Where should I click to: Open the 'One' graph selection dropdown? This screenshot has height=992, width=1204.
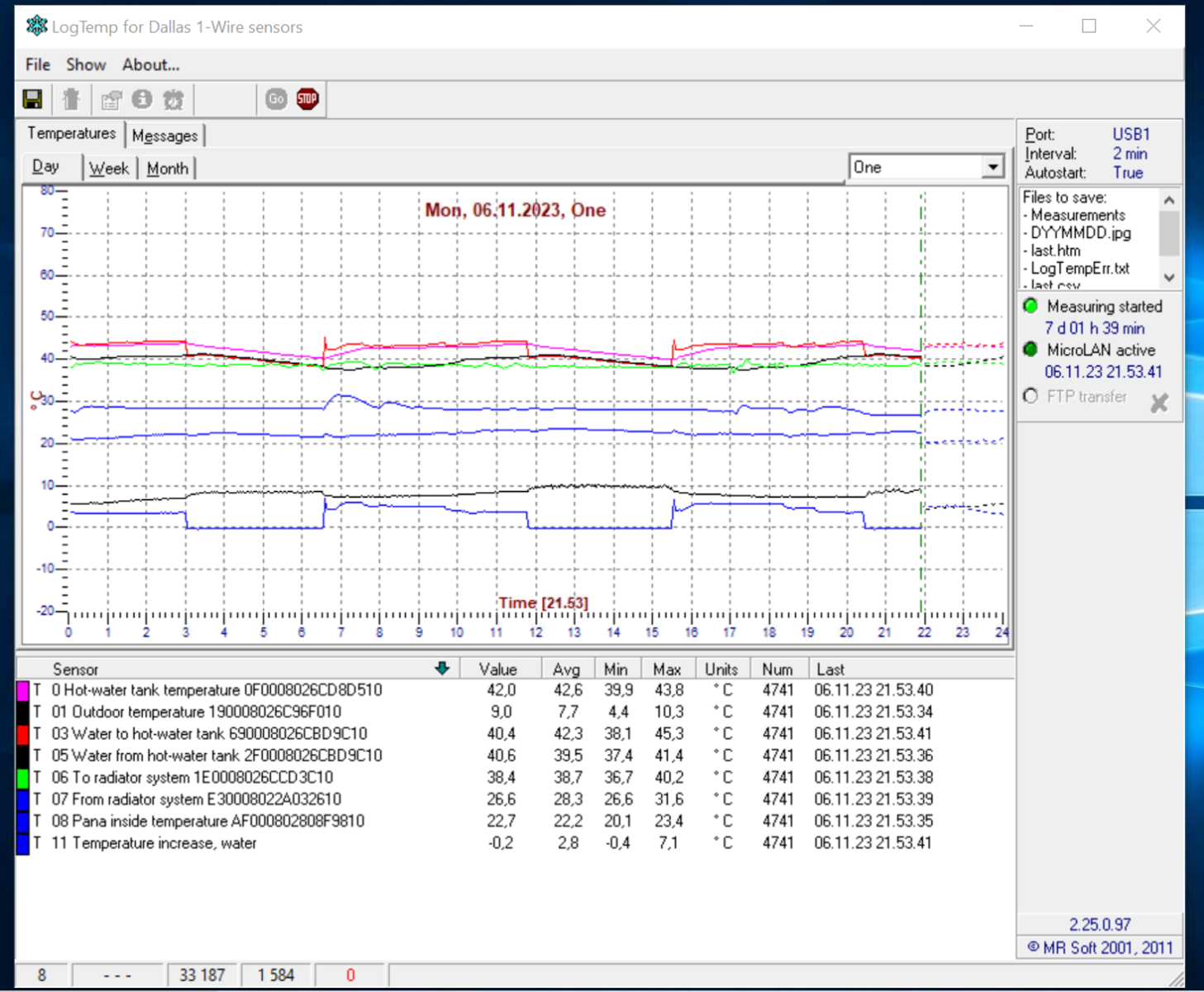point(992,167)
